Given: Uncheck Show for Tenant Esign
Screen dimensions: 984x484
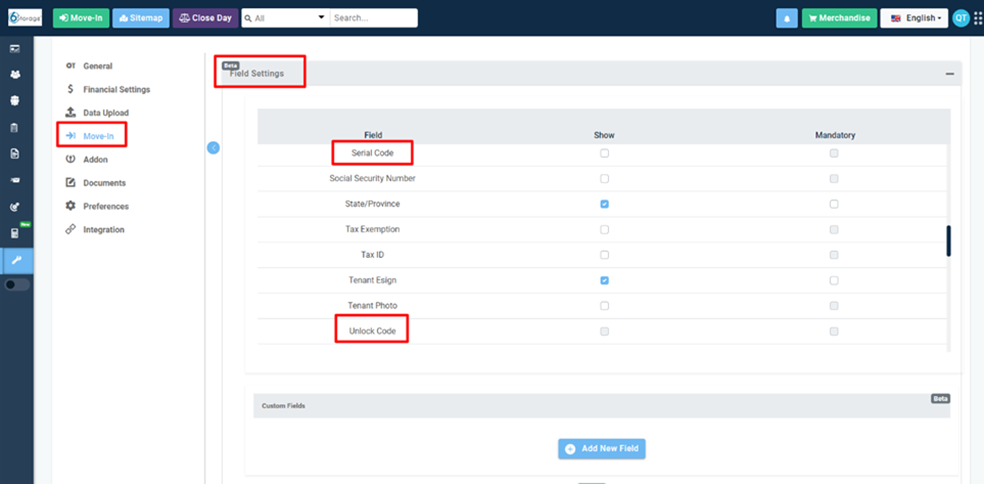Looking at the screenshot, I should [x=604, y=281].
